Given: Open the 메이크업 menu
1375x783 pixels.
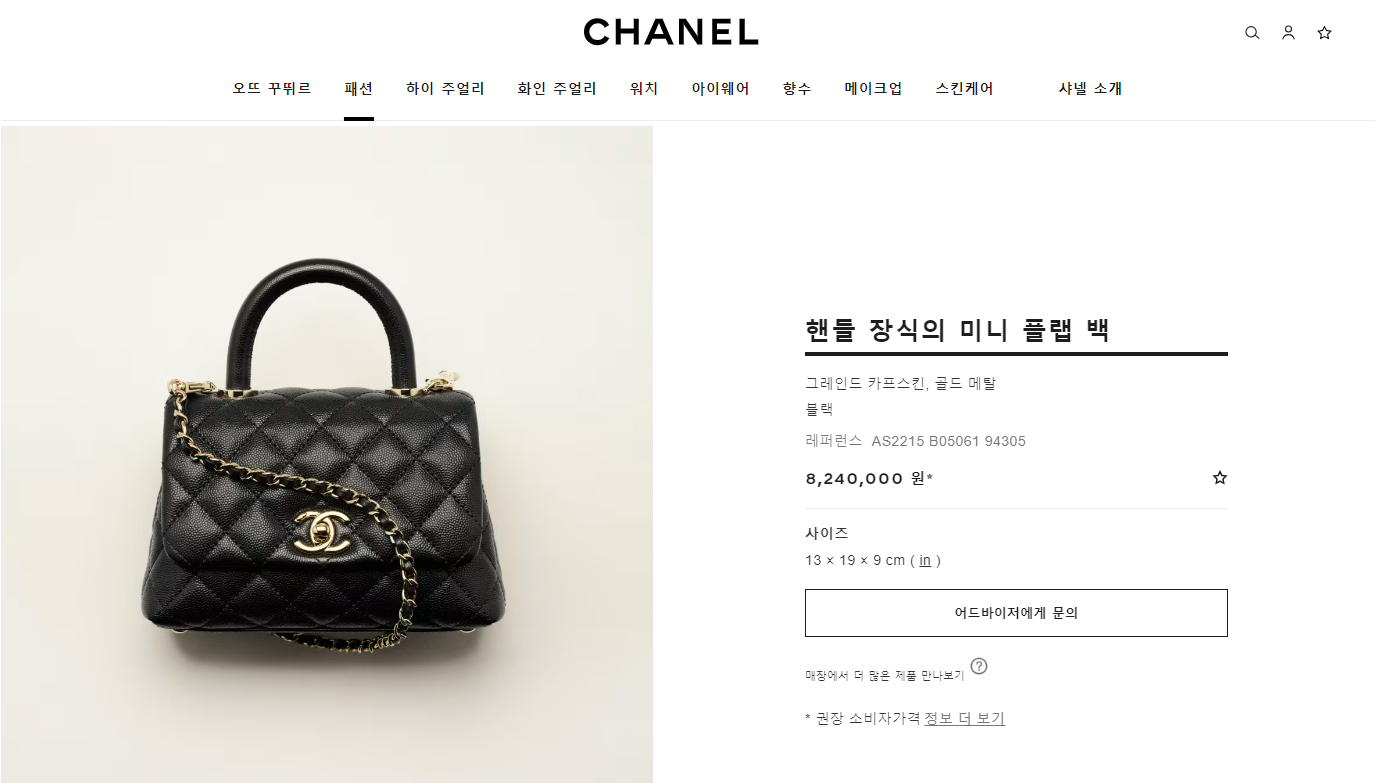Looking at the screenshot, I should pos(873,88).
